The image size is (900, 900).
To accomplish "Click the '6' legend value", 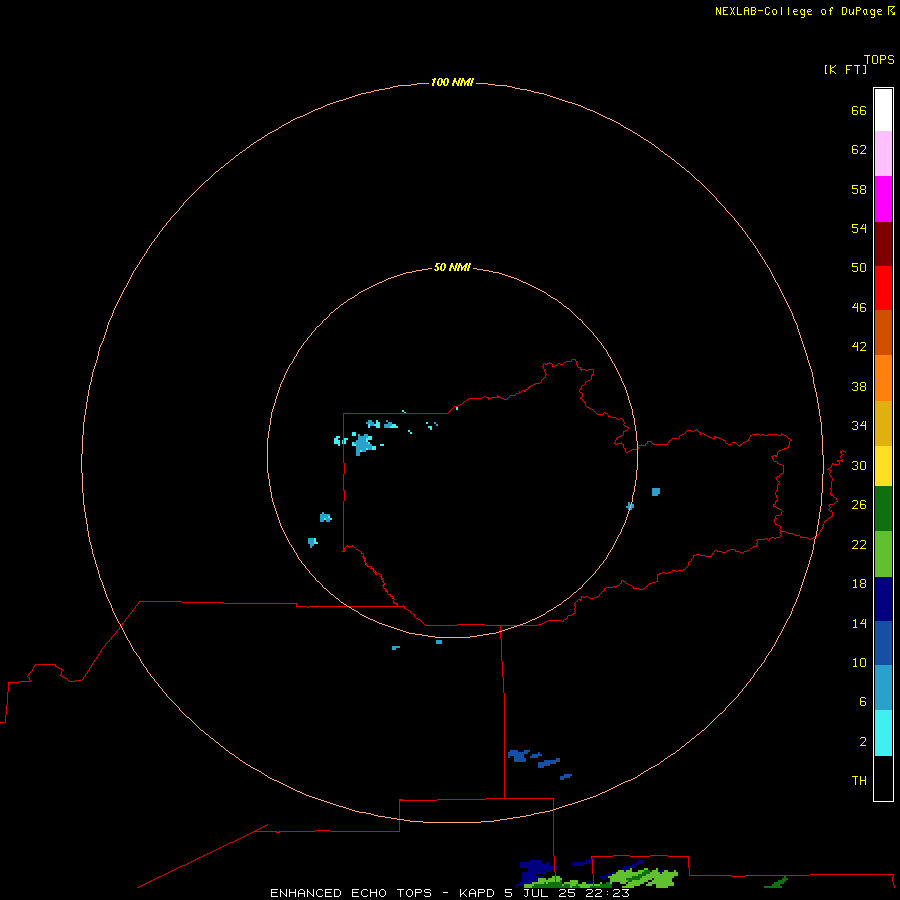I will (x=863, y=702).
